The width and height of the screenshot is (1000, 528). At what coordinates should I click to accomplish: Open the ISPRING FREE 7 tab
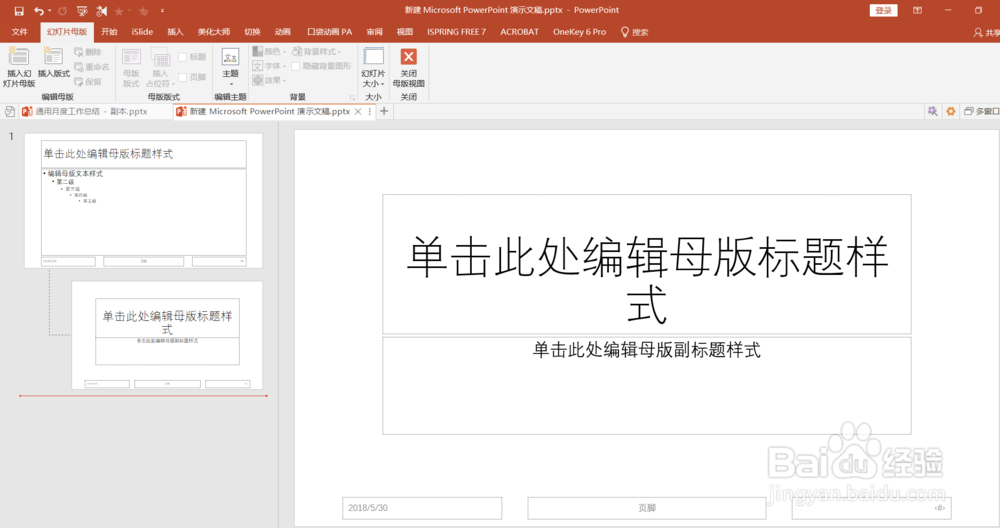(x=456, y=32)
